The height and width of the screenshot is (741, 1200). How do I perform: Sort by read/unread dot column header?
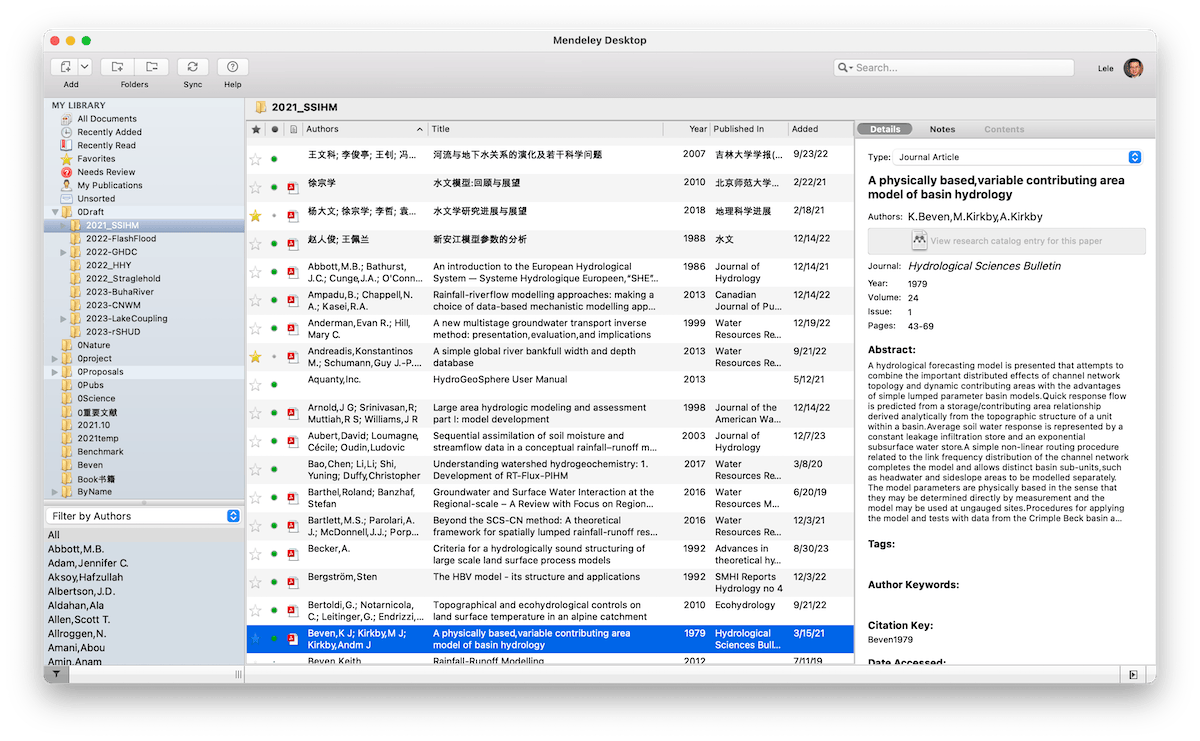click(274, 129)
